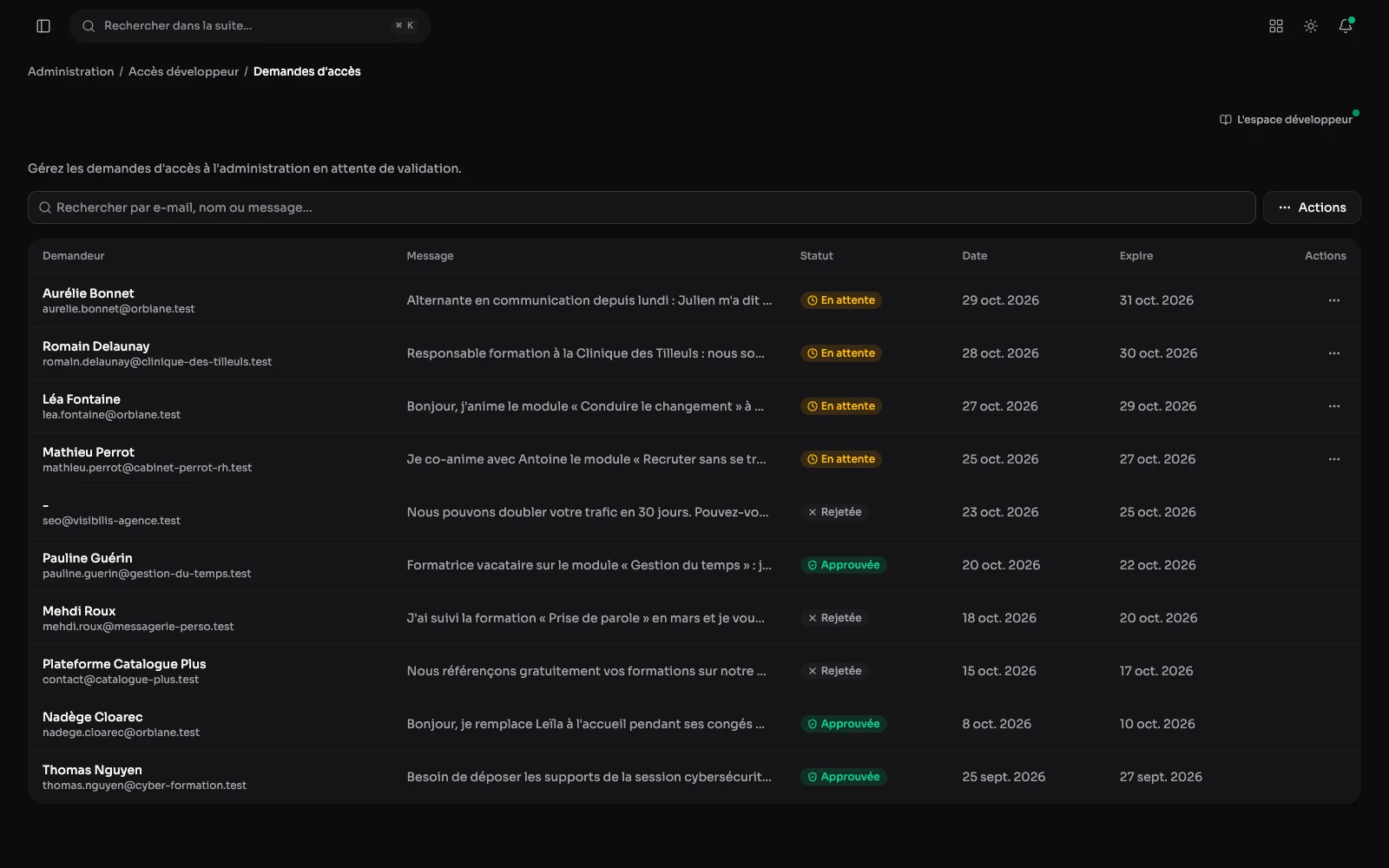Click Approuvée badge for Thomas Nguyen
Viewport: 1389px width, 868px height.
click(843, 777)
